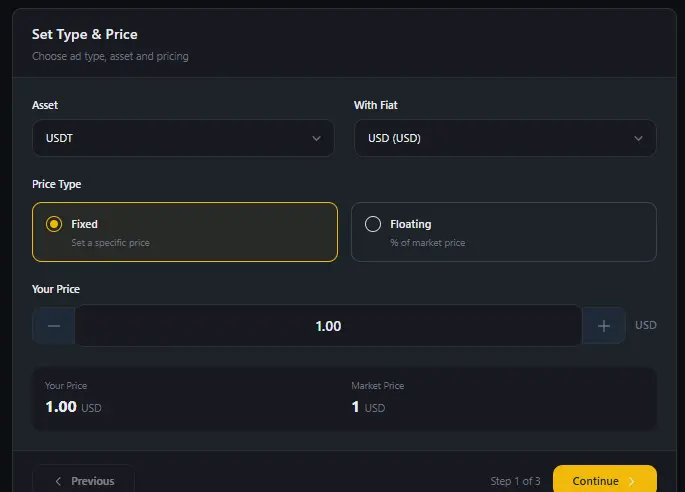Click the "Set a specific price" description text
The image size is (685, 492).
click(110, 243)
